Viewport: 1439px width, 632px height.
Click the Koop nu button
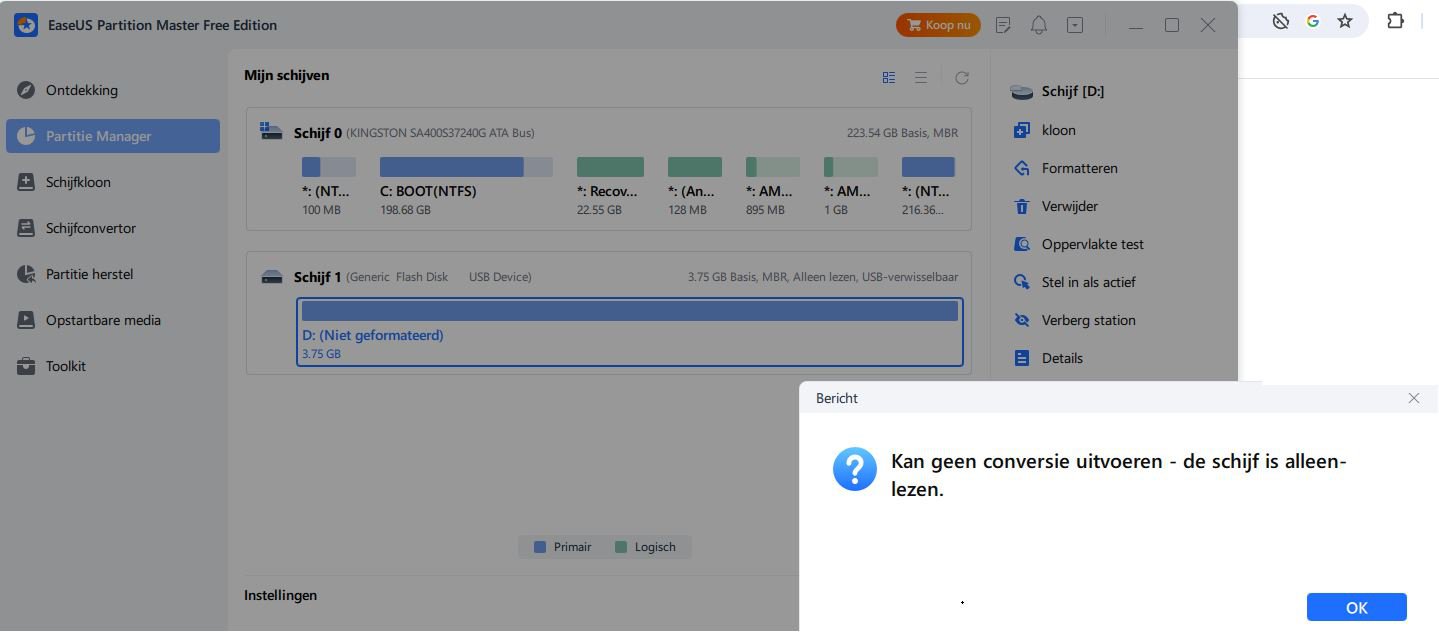[938, 25]
